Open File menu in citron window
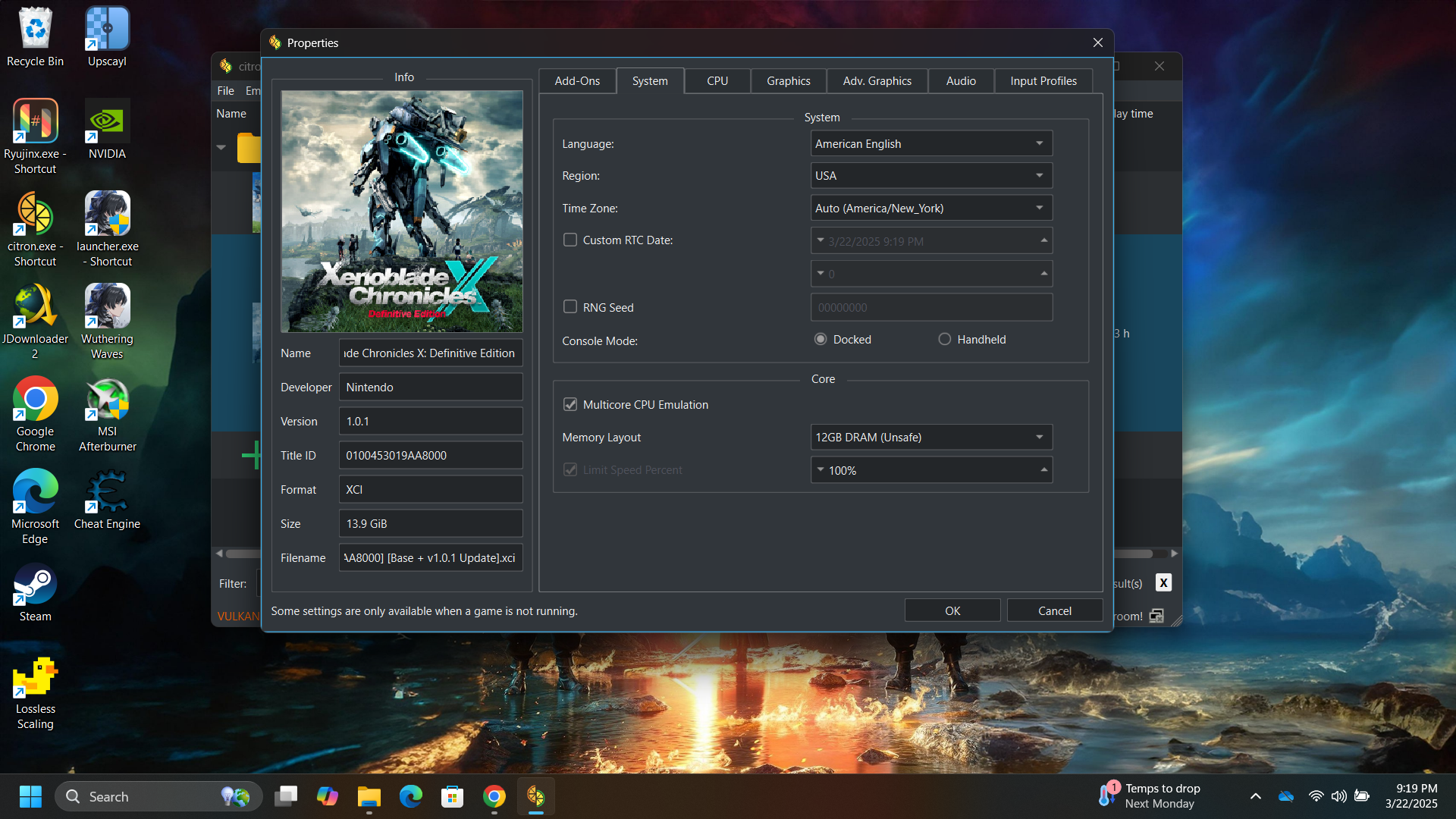The image size is (1456, 819). (x=226, y=90)
